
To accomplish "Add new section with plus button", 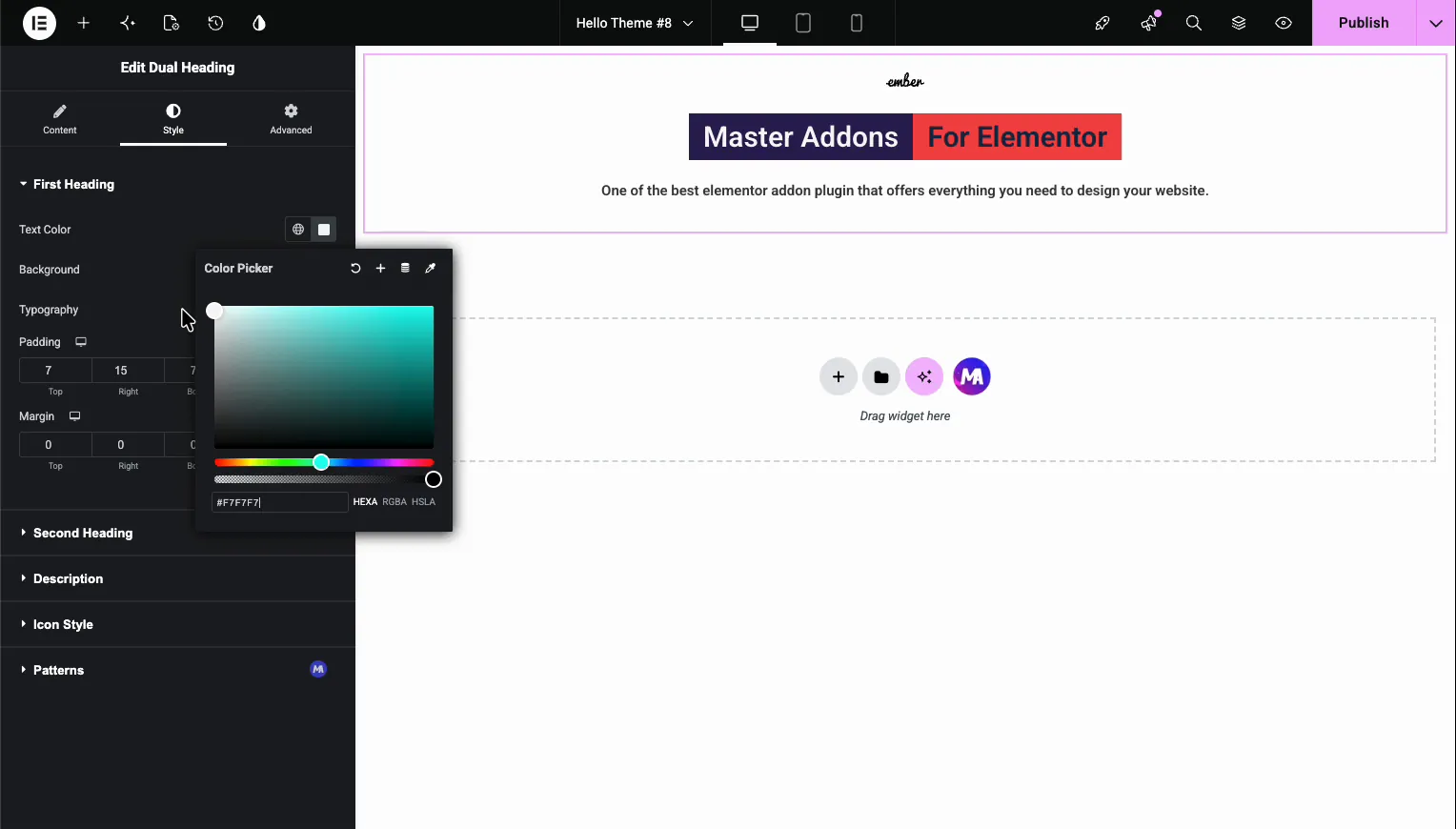I will click(x=839, y=376).
